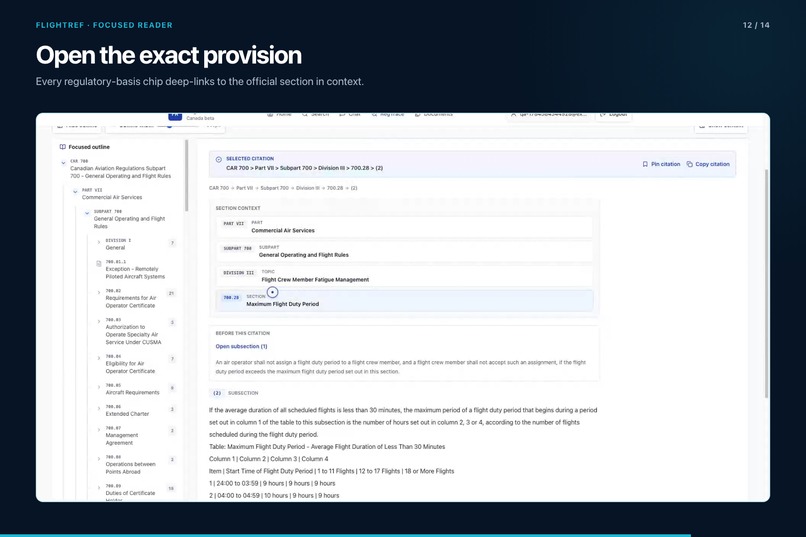Pin the selected citation
The height and width of the screenshot is (537, 806).
pos(661,164)
